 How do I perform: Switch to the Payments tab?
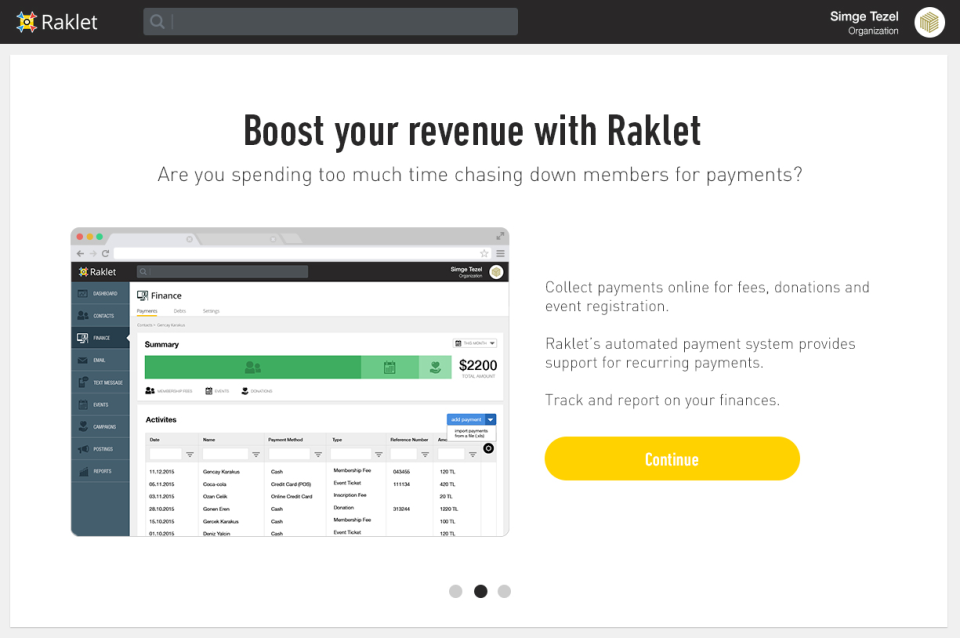pos(147,311)
